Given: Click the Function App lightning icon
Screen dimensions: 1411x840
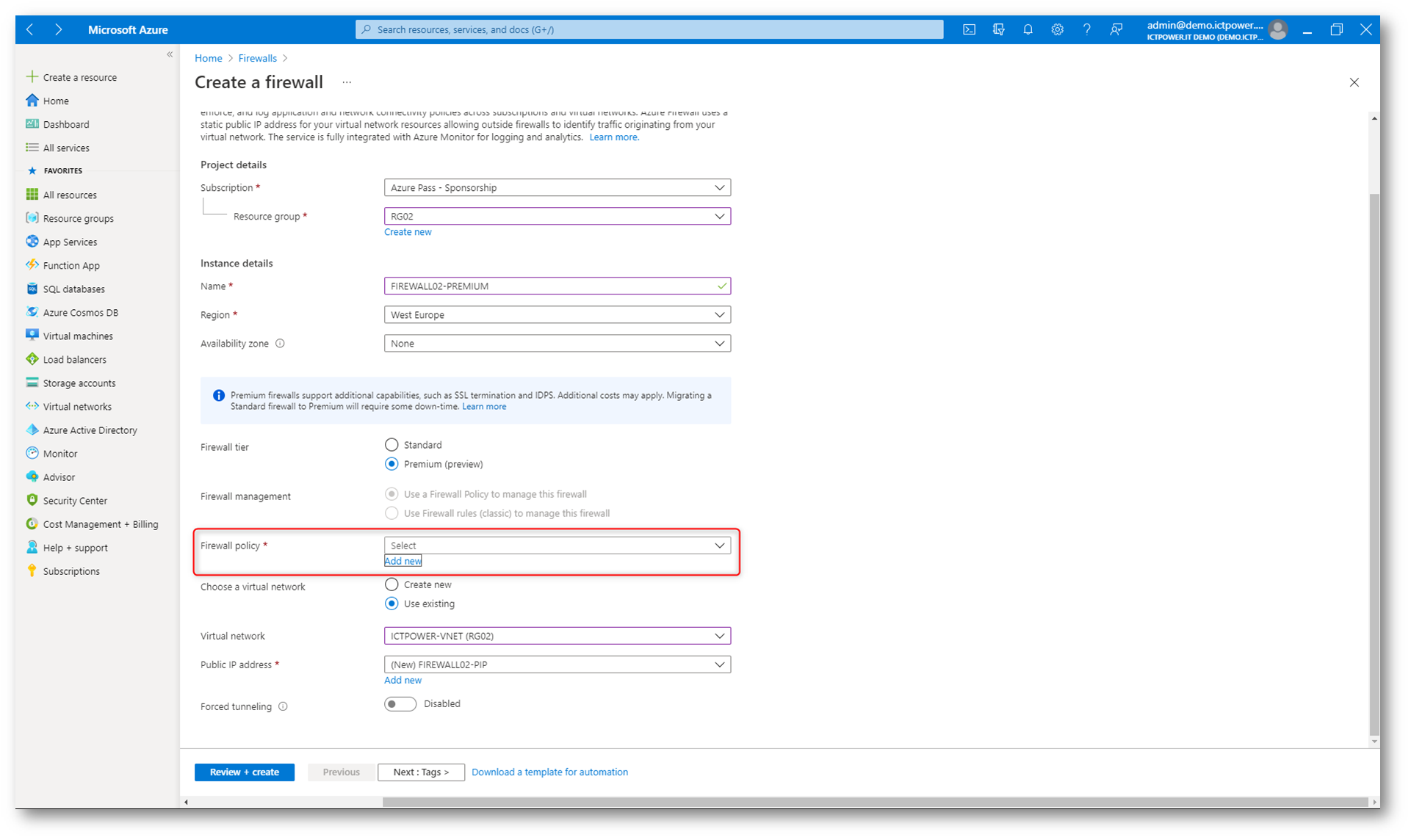Looking at the screenshot, I should (x=32, y=265).
